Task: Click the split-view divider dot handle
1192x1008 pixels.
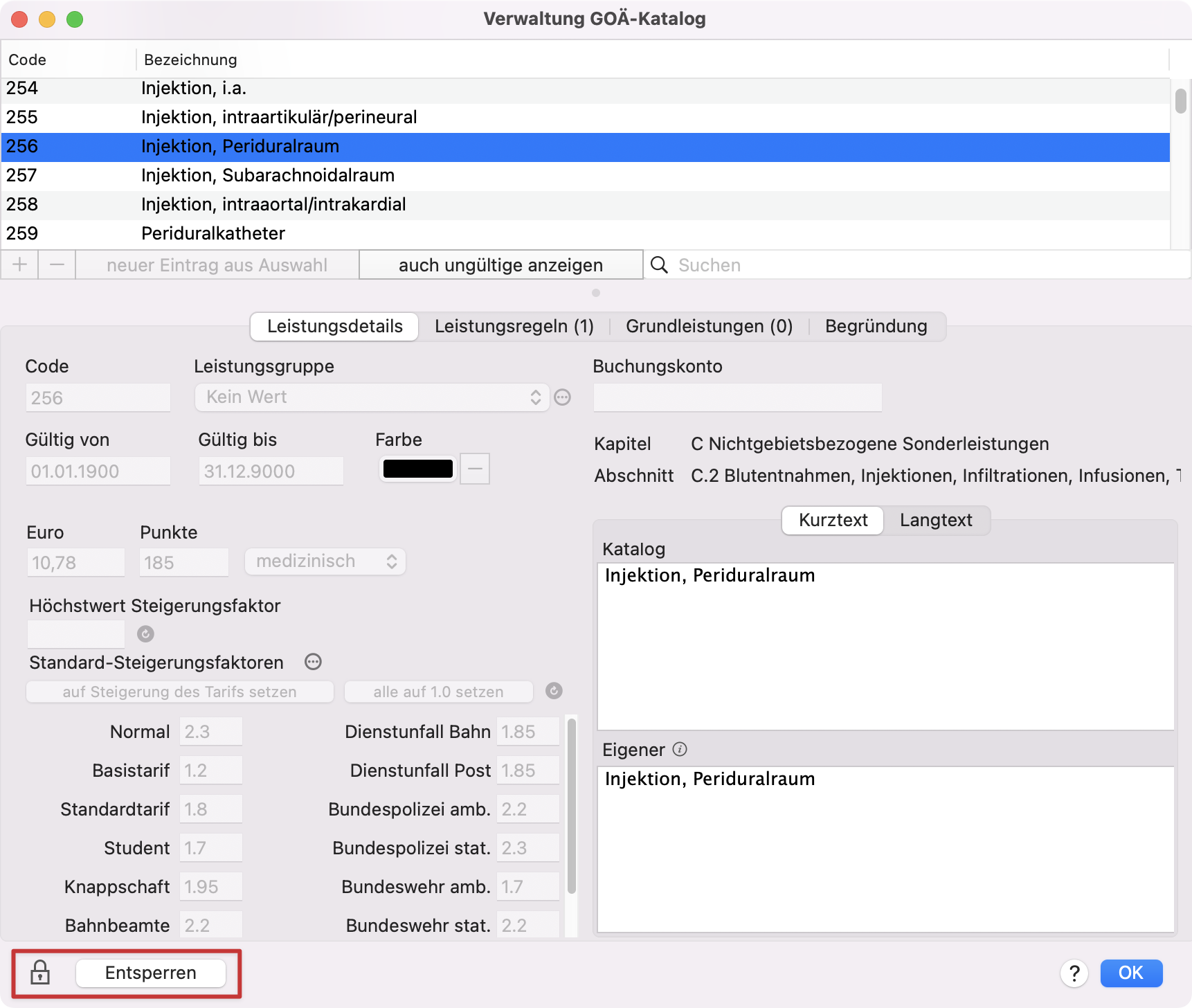Action: coord(596,293)
